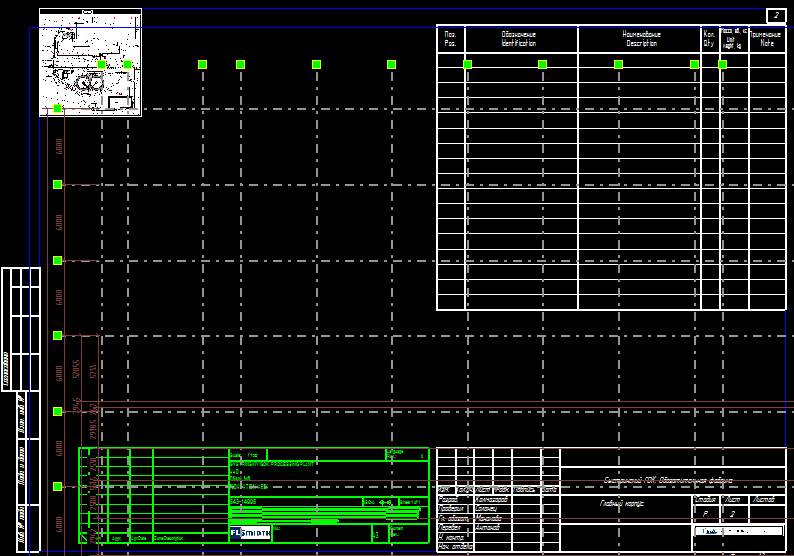Select green grip nearest Unit weight column
794x556 pixels.
click(x=723, y=64)
